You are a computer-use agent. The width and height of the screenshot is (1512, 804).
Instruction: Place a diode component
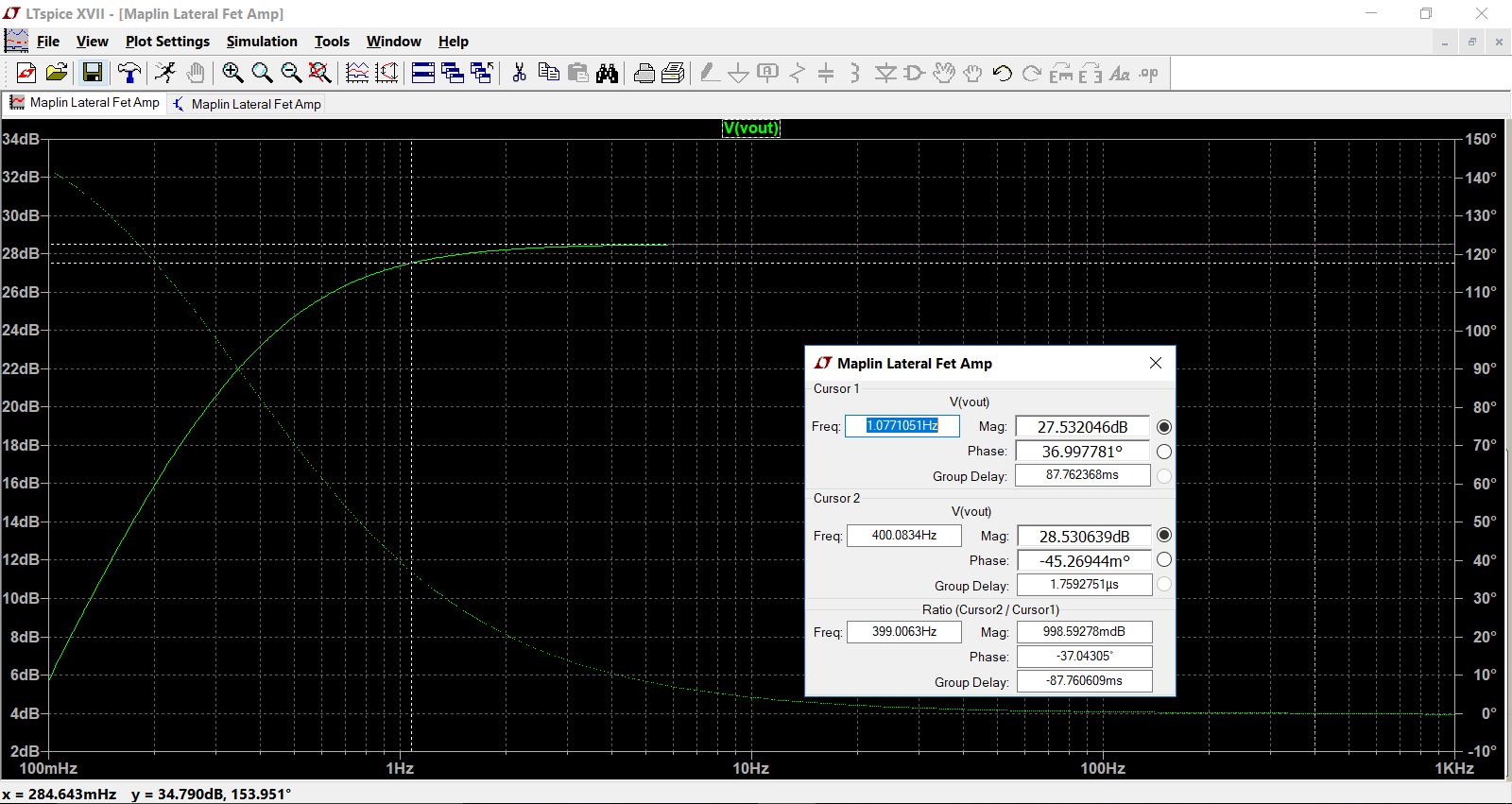pyautogui.click(x=885, y=73)
